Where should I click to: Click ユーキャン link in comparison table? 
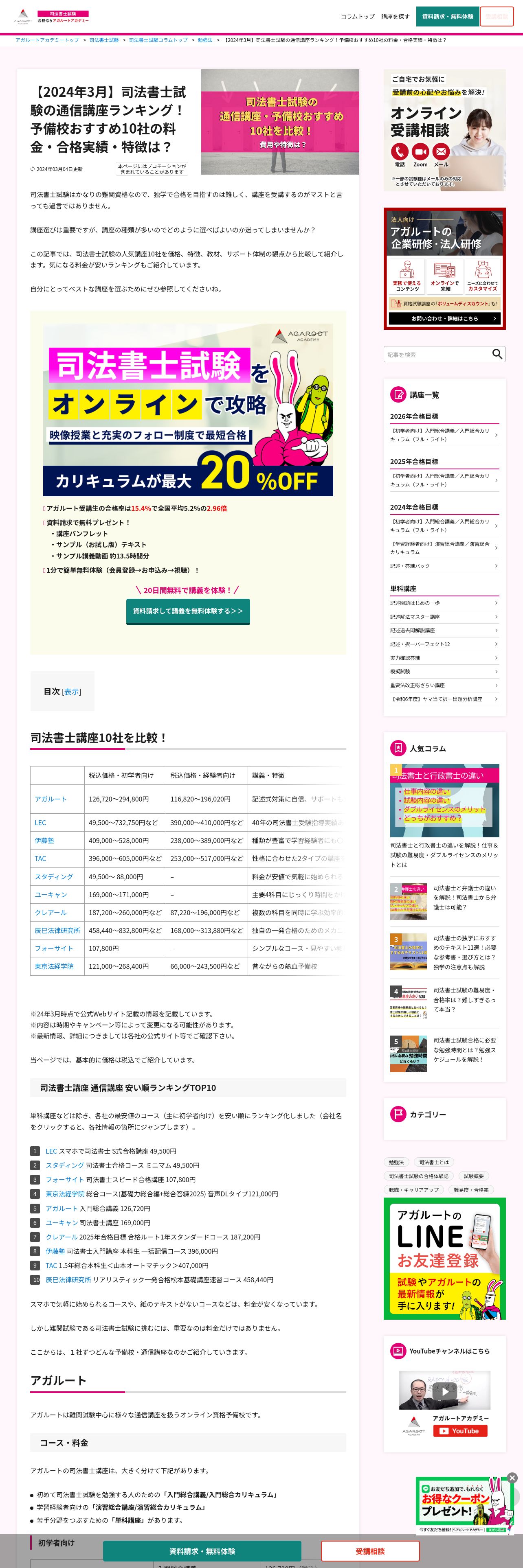click(x=51, y=895)
